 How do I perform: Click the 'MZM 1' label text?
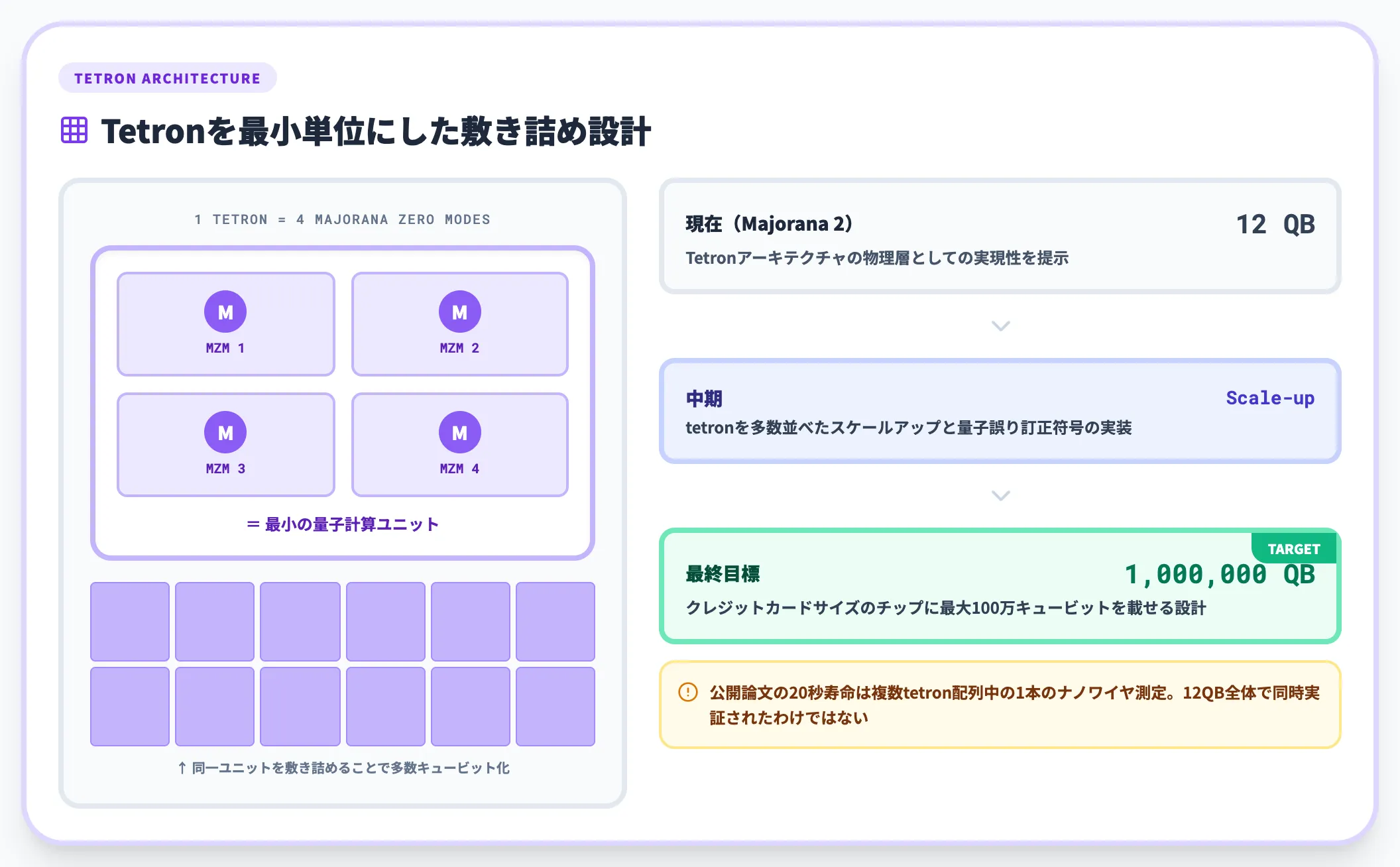click(225, 348)
